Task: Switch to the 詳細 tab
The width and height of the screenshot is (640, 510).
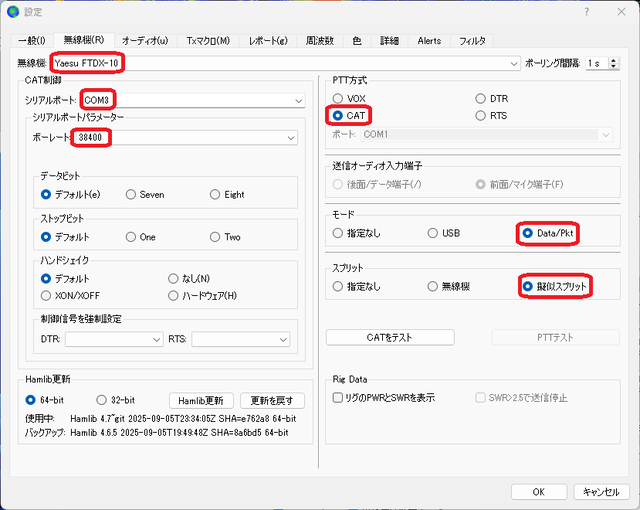Action: [x=389, y=41]
